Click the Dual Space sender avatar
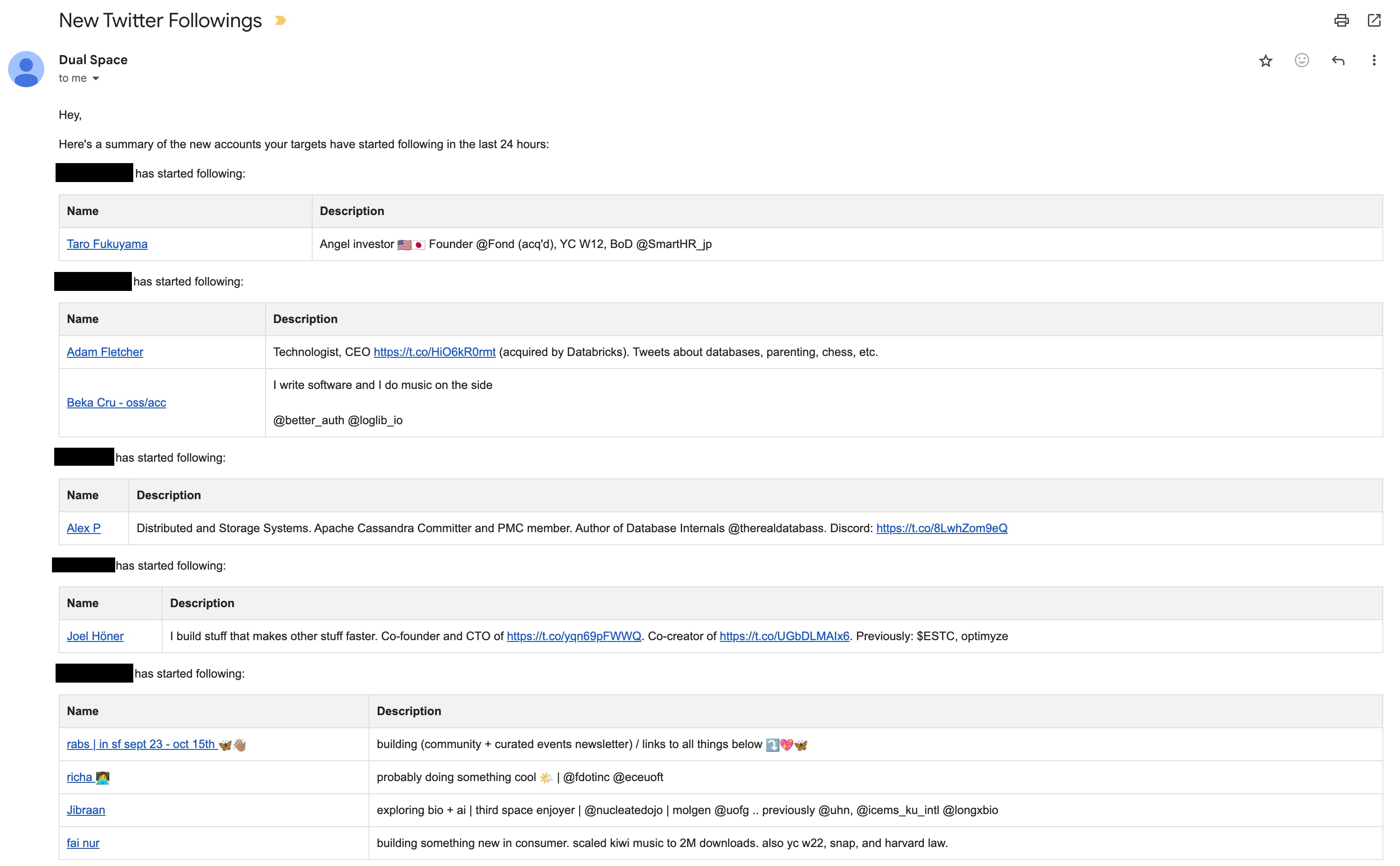Image resolution: width=1400 pixels, height=866 pixels. [x=26, y=69]
